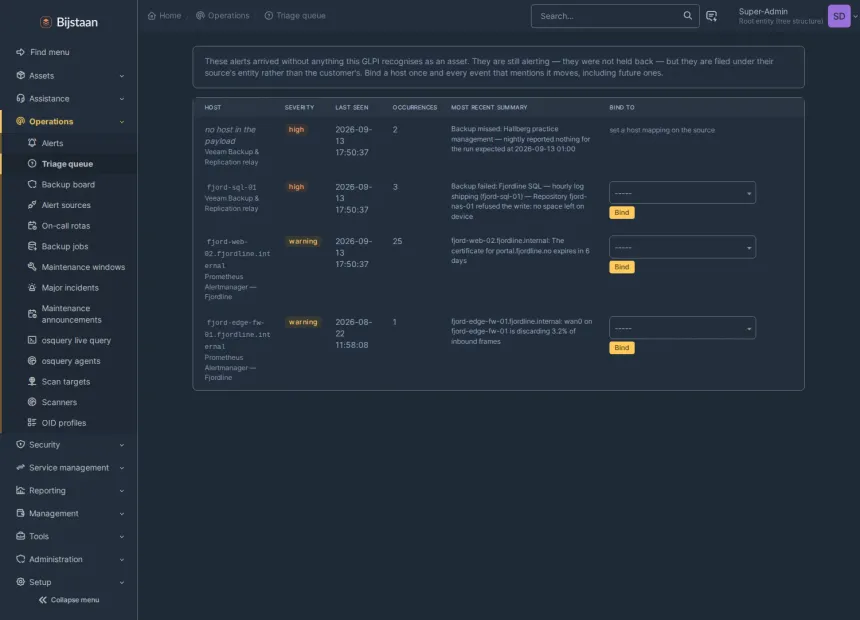Click the Maintenance announcements icon
The height and width of the screenshot is (620, 860).
click(x=32, y=314)
